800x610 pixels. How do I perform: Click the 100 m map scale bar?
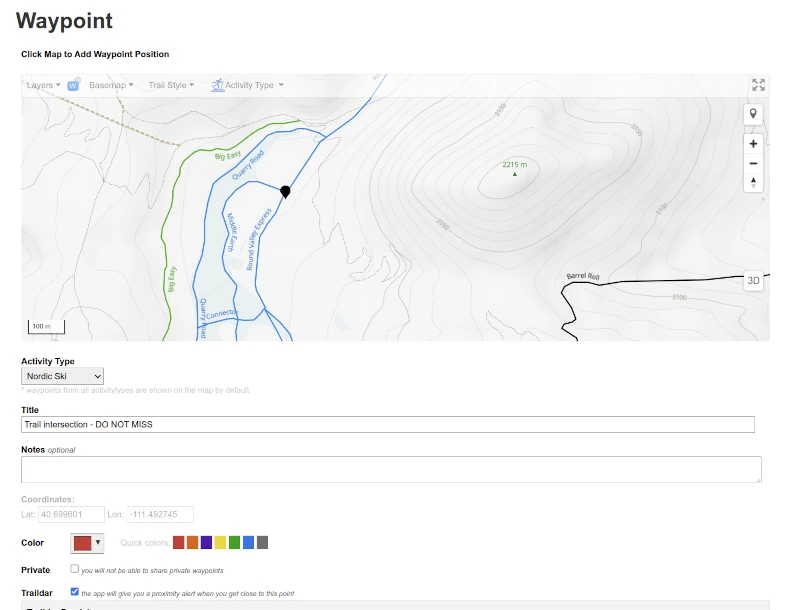46,326
